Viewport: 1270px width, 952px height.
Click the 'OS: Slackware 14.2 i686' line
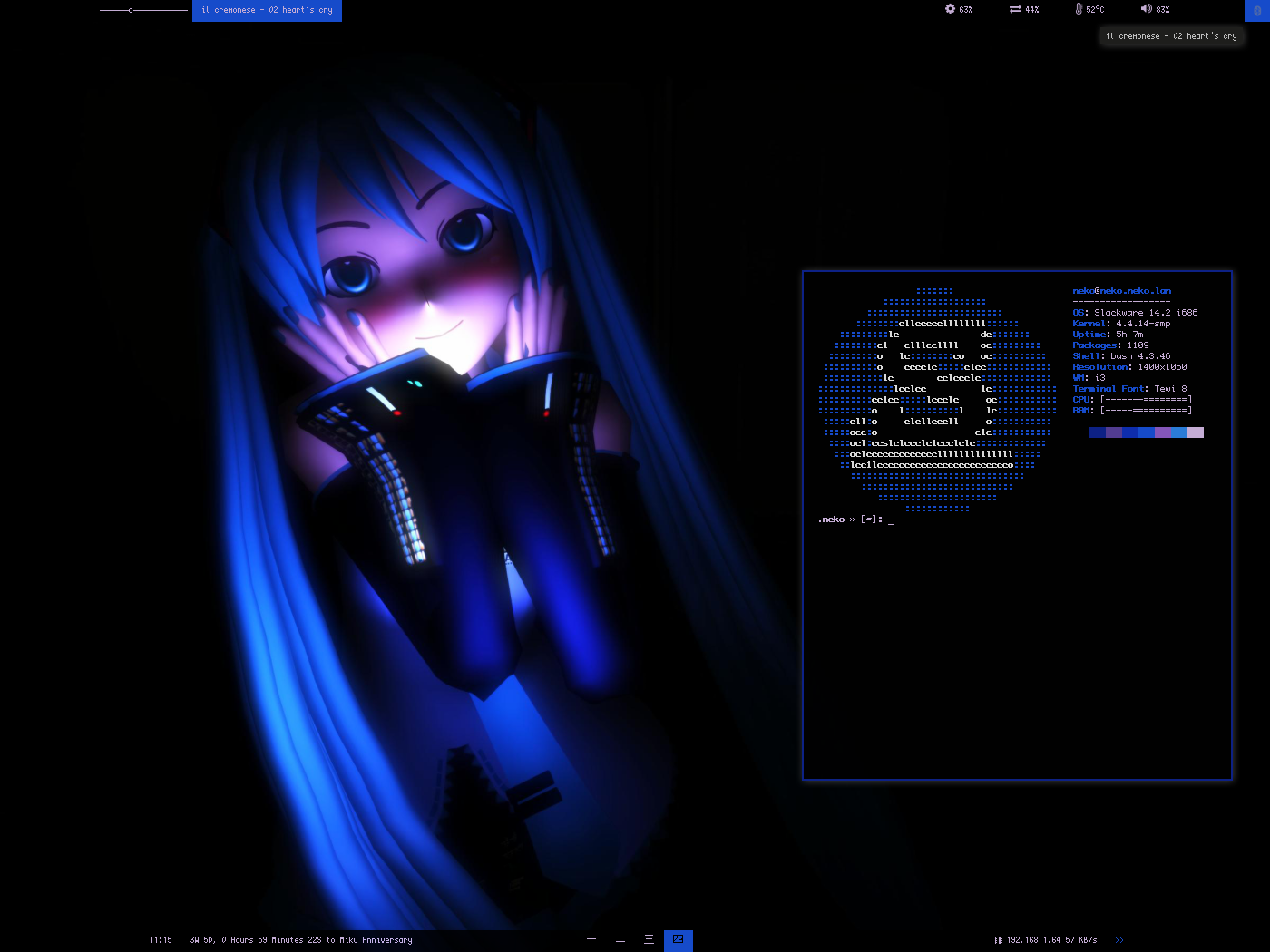tap(1135, 313)
